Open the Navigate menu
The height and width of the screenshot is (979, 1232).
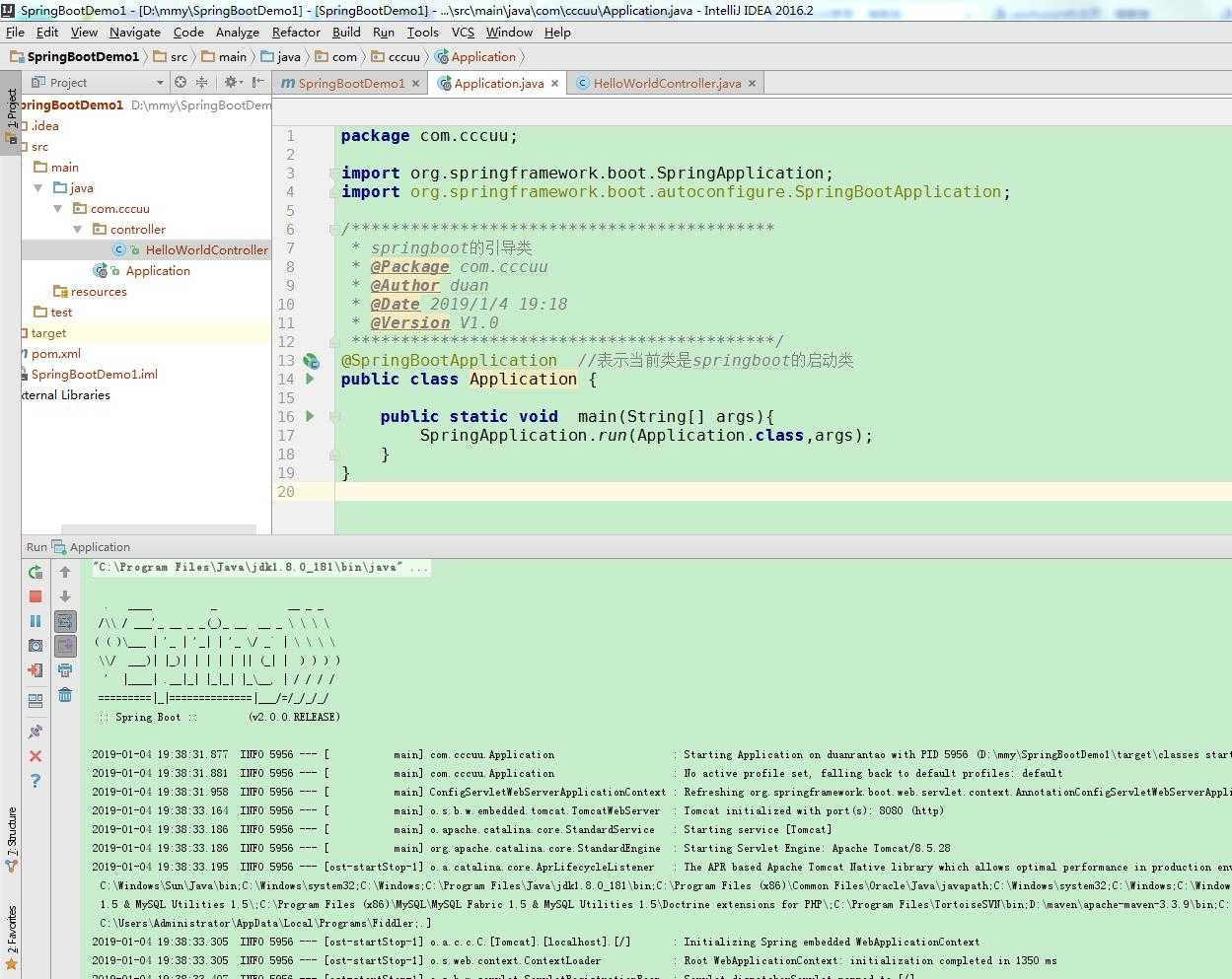click(135, 33)
